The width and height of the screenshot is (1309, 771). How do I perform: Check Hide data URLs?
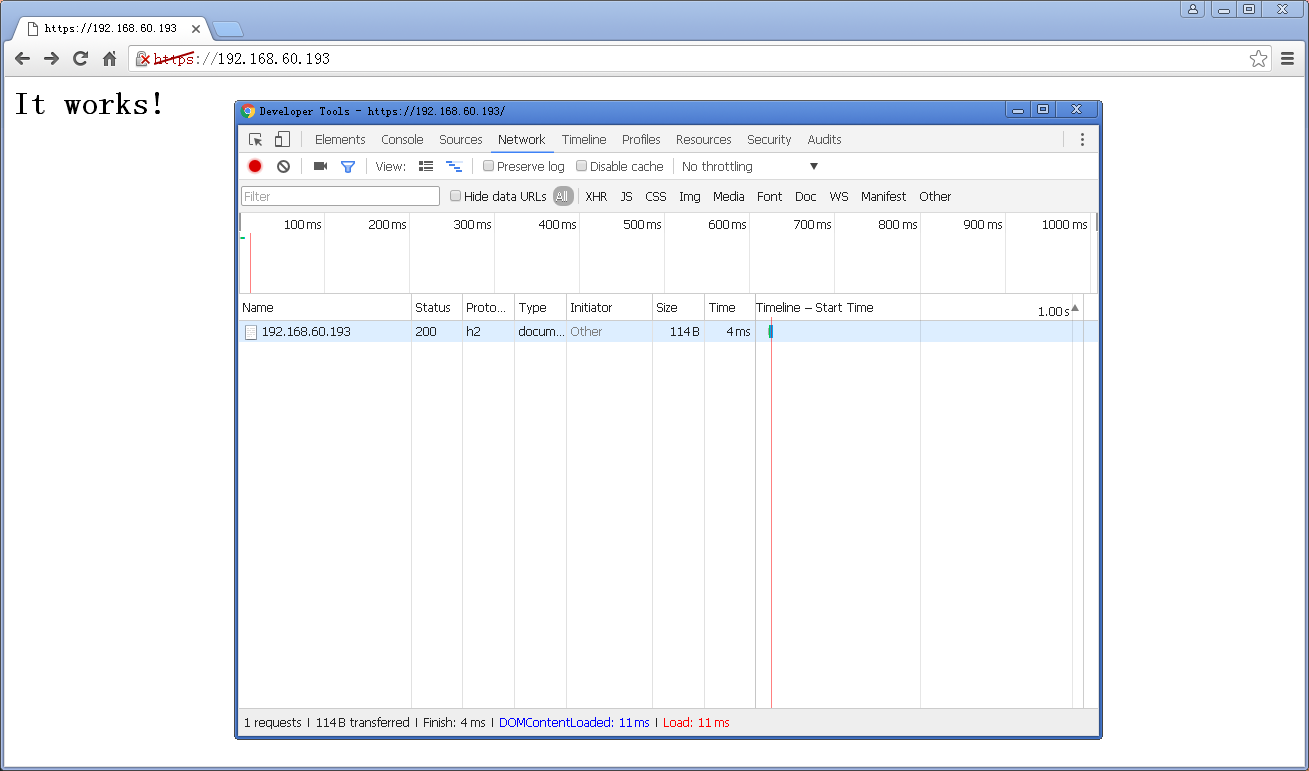tap(455, 196)
